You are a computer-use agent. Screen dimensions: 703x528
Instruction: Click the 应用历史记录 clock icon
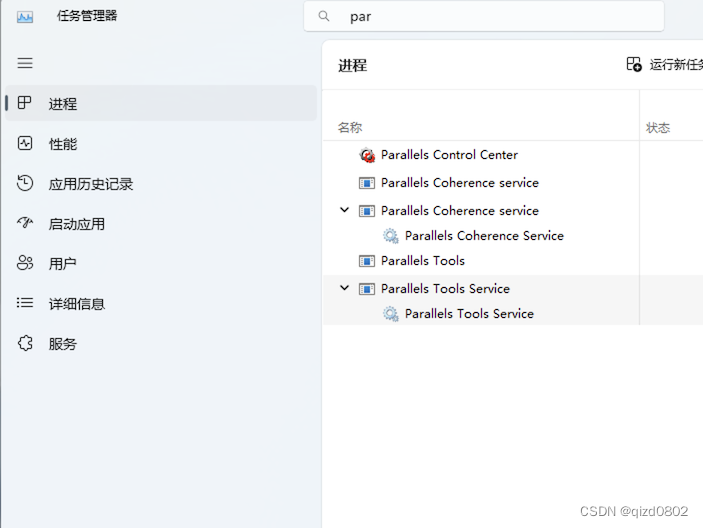coord(25,183)
